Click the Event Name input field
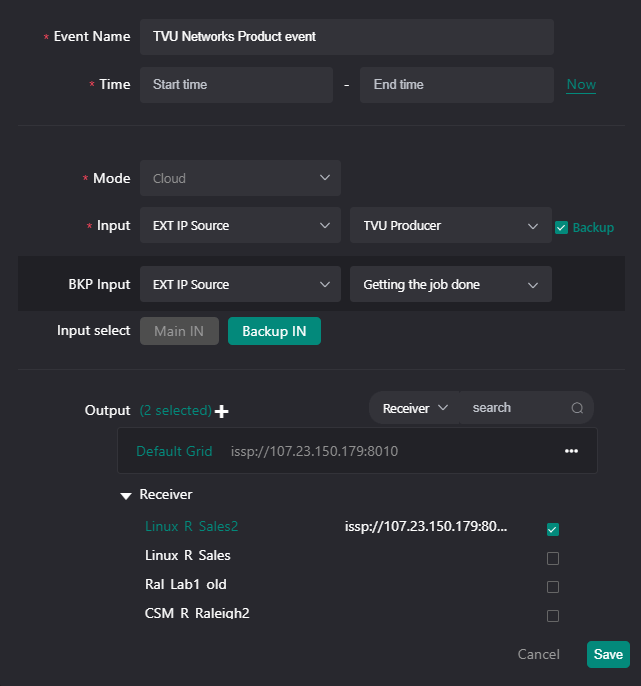 pyautogui.click(x=347, y=37)
